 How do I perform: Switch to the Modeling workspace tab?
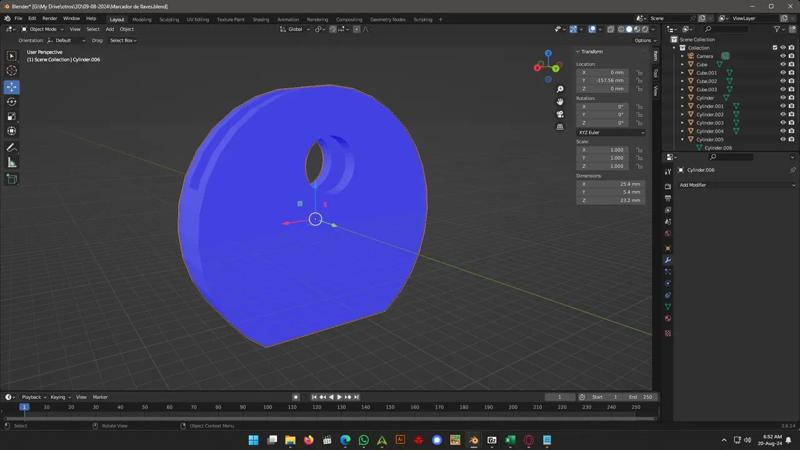coord(142,19)
